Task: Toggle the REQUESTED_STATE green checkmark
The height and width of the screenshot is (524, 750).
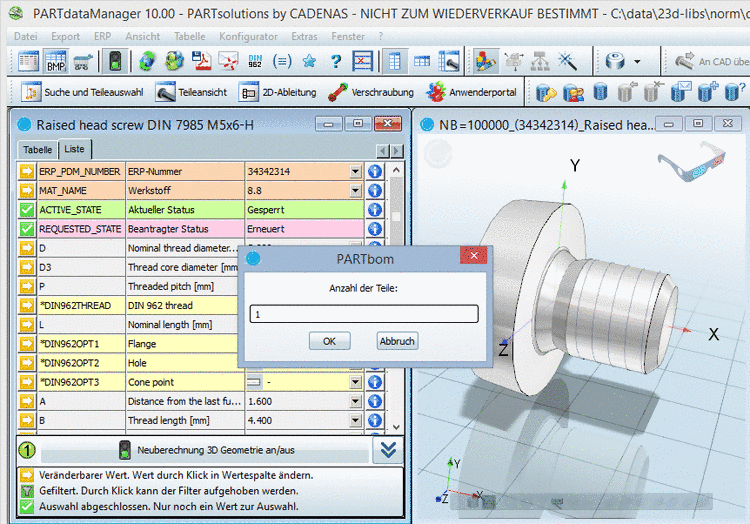Action: [x=27, y=229]
